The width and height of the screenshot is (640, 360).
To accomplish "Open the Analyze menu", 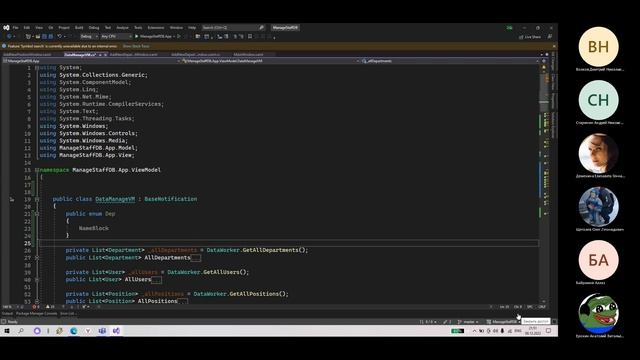I will [x=122, y=28].
